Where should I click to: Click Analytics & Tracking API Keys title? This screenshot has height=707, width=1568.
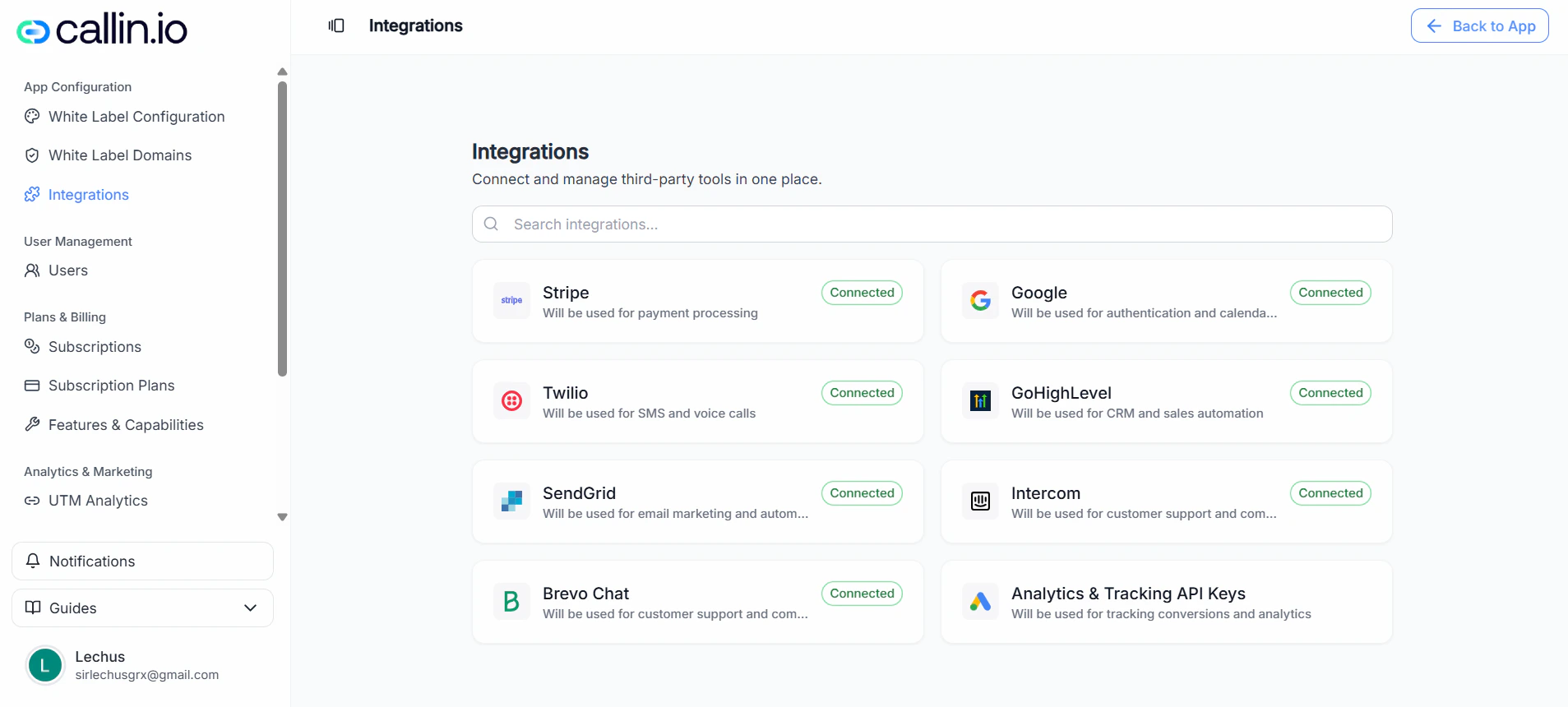1128,594
